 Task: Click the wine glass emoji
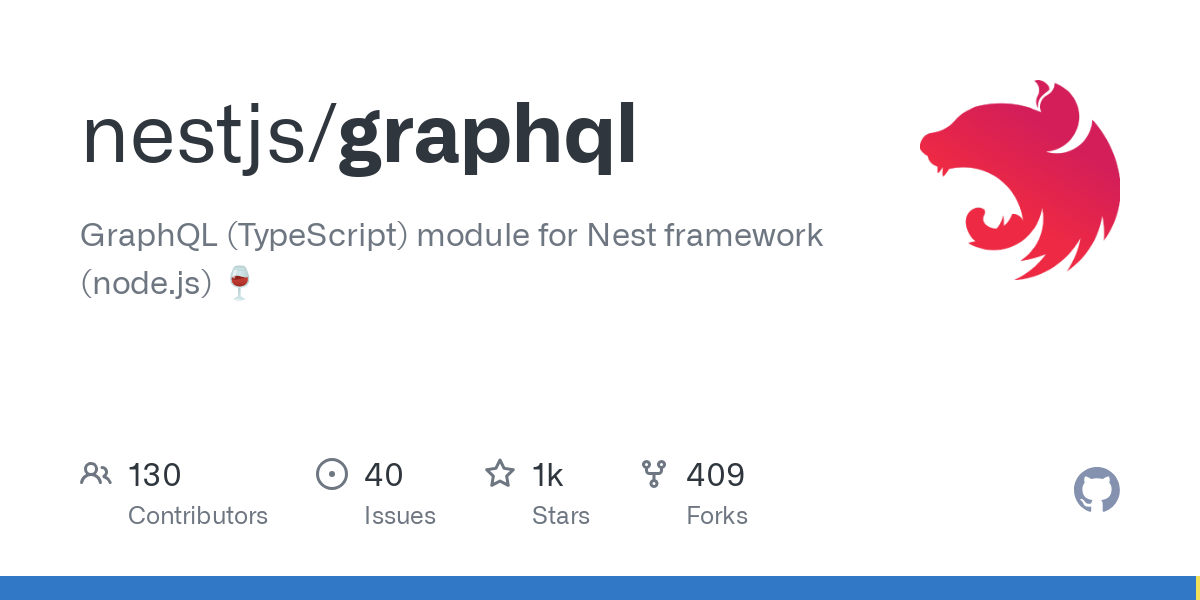(x=239, y=283)
